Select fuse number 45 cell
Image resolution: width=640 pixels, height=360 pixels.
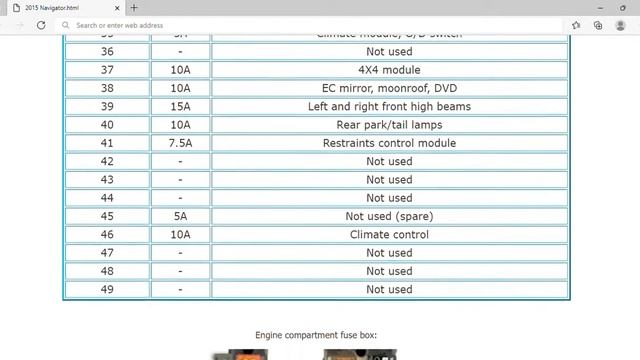point(107,216)
